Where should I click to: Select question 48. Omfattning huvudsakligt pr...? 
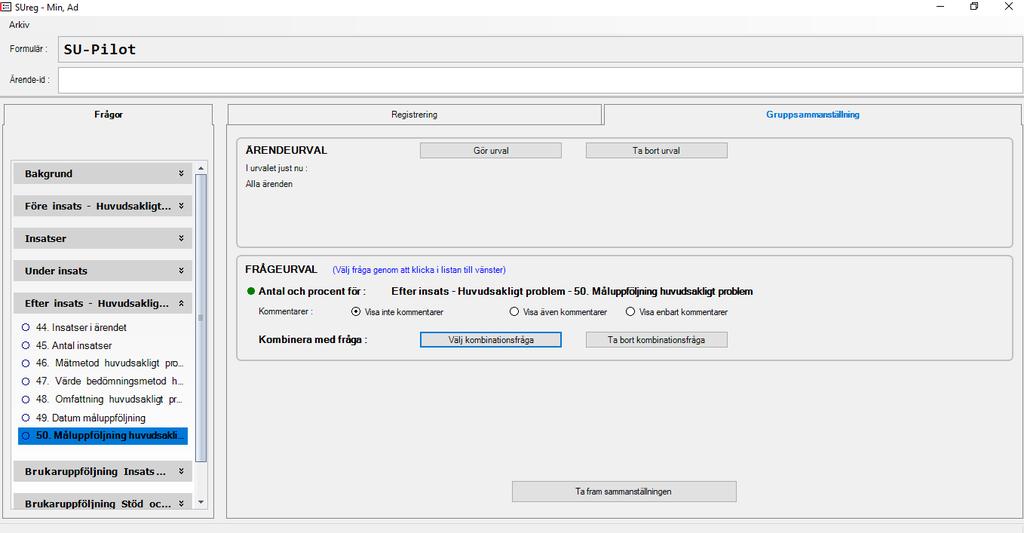pos(103,400)
